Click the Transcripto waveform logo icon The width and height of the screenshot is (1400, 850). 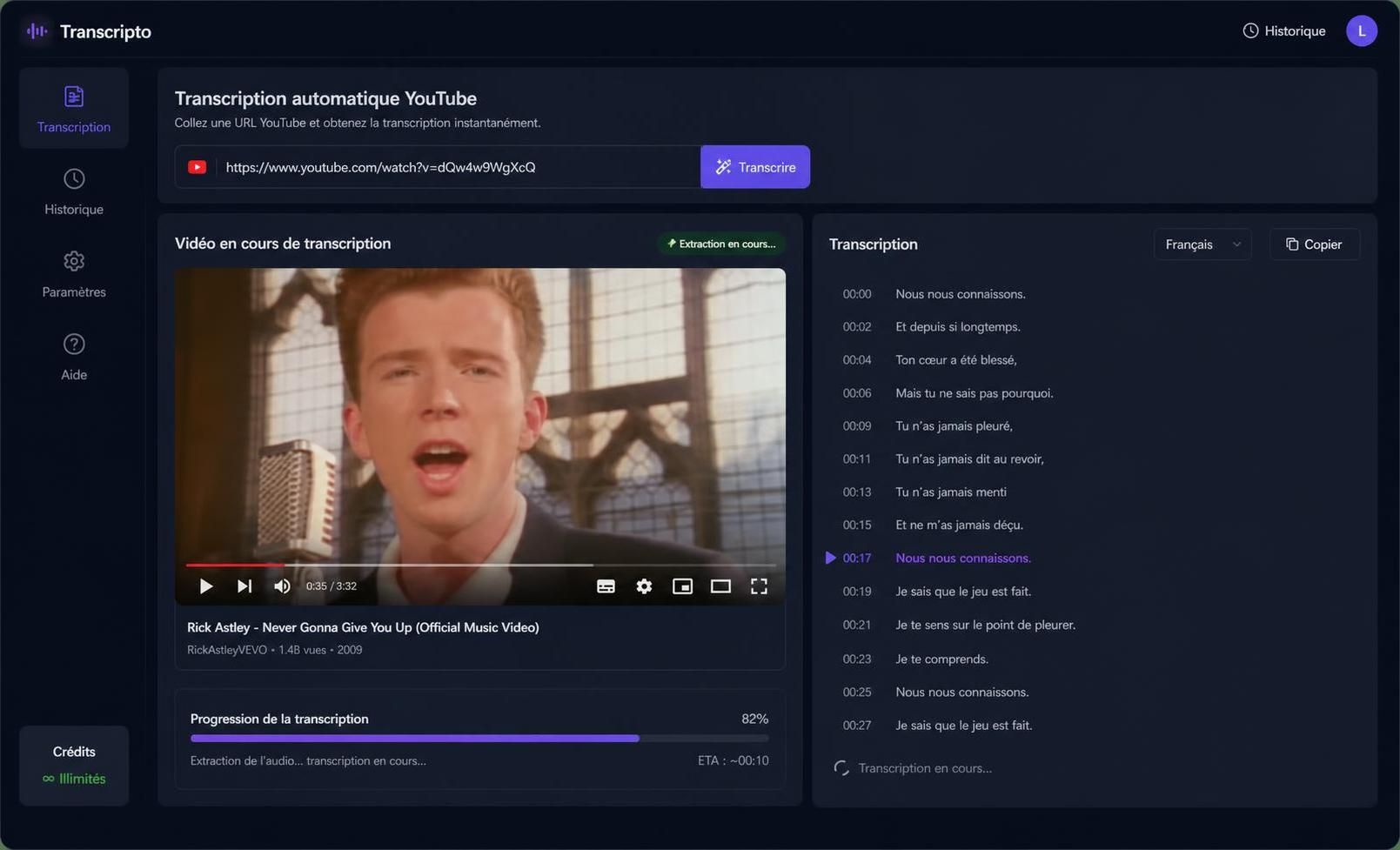(x=37, y=31)
